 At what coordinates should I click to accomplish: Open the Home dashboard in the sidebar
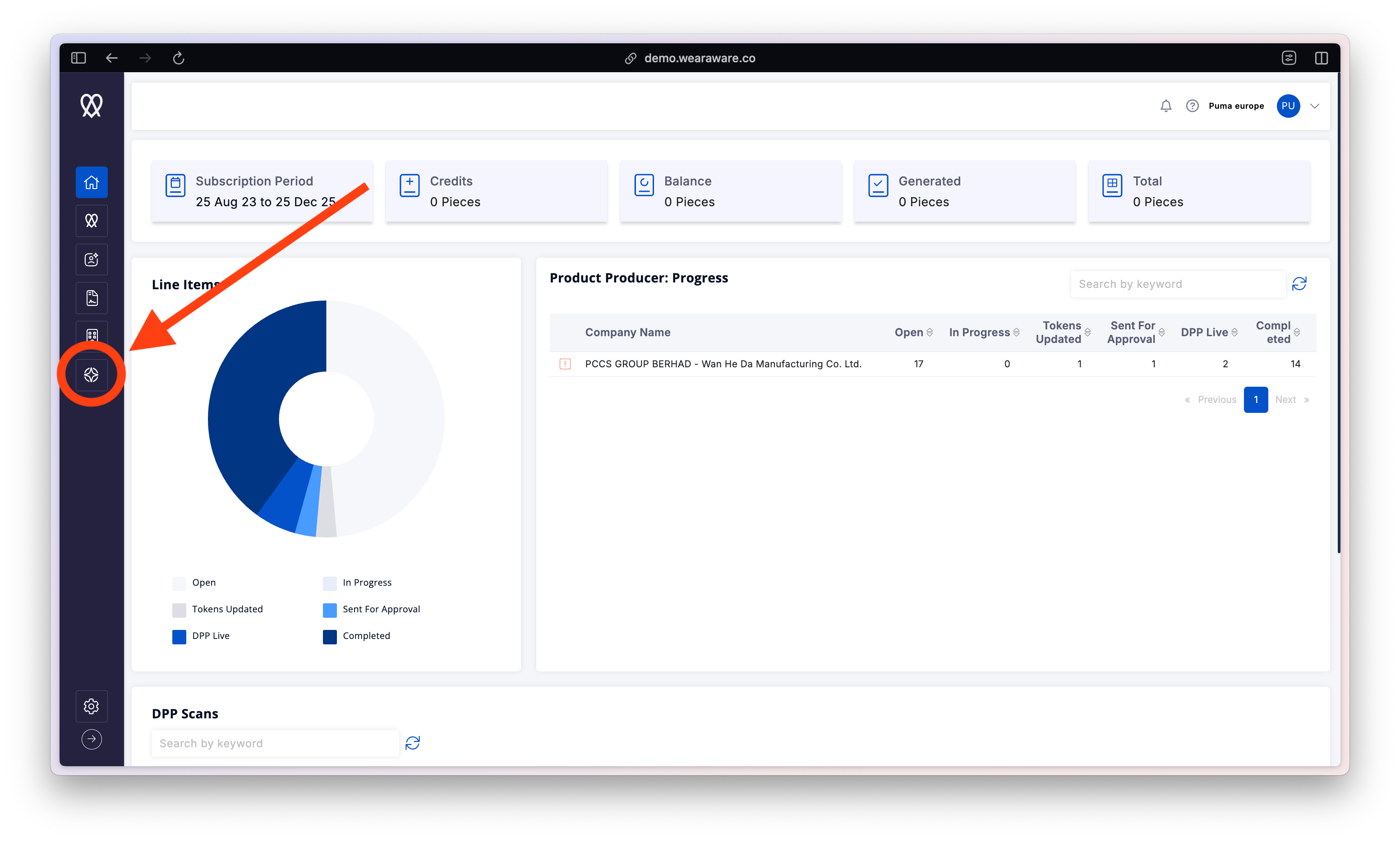[x=91, y=182]
